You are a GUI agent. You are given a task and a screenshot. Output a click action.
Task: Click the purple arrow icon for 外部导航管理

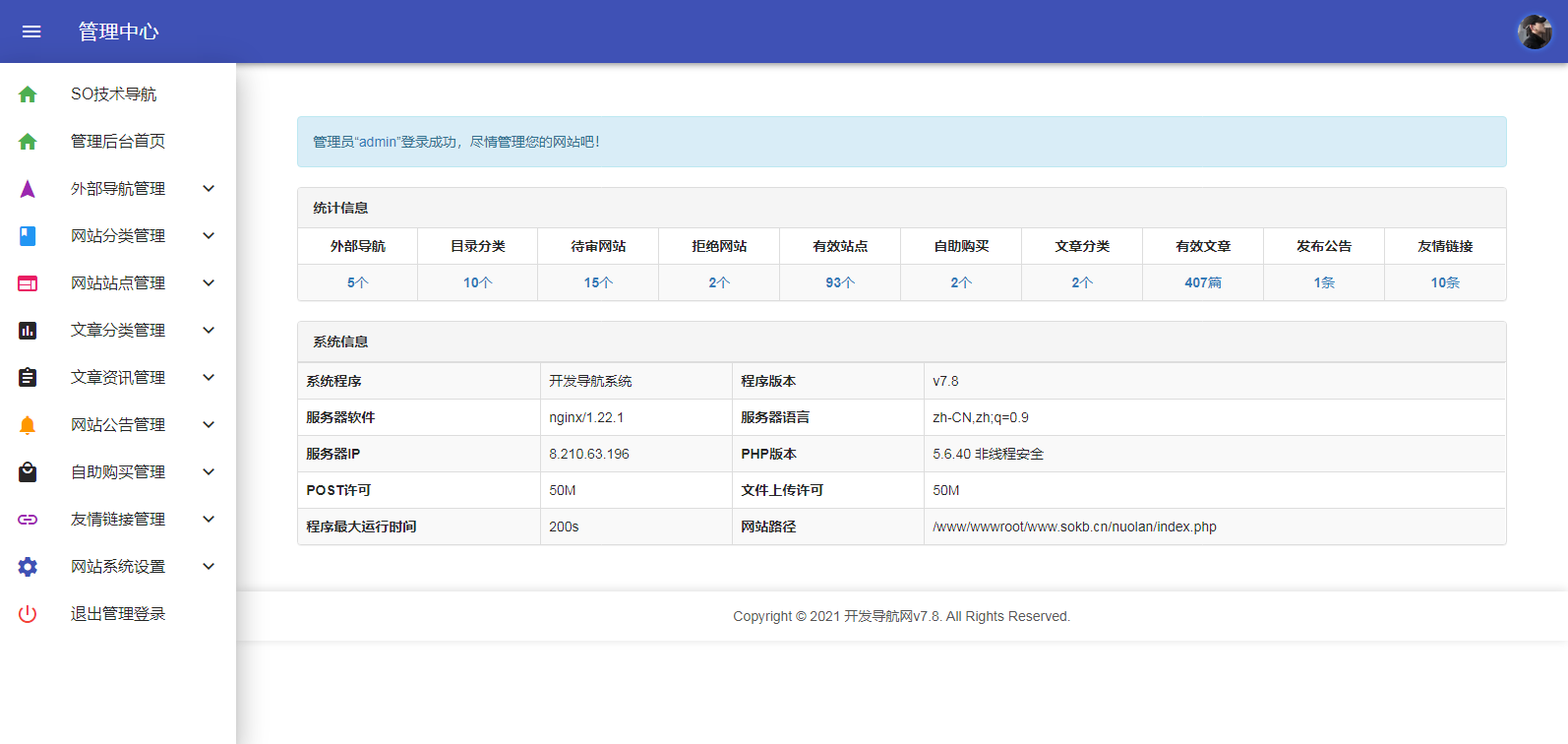28,189
